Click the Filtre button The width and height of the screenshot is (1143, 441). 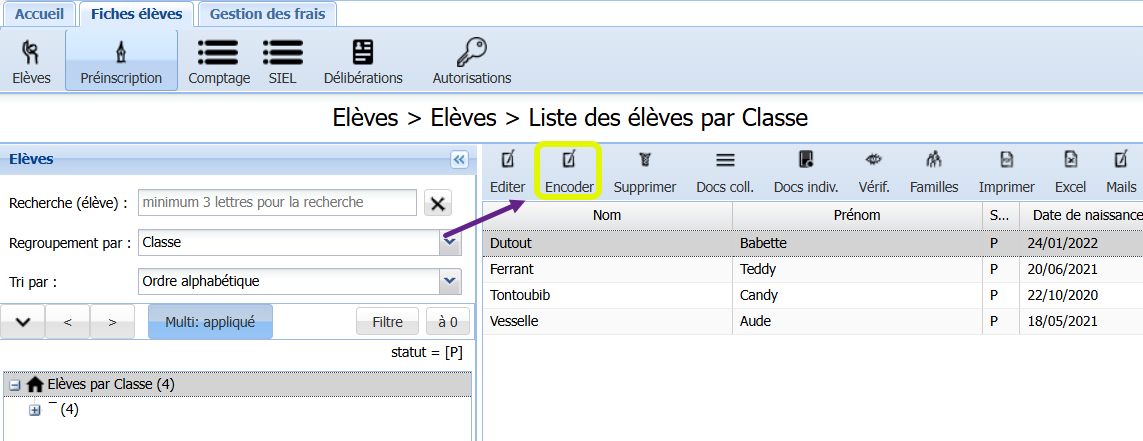tap(387, 321)
